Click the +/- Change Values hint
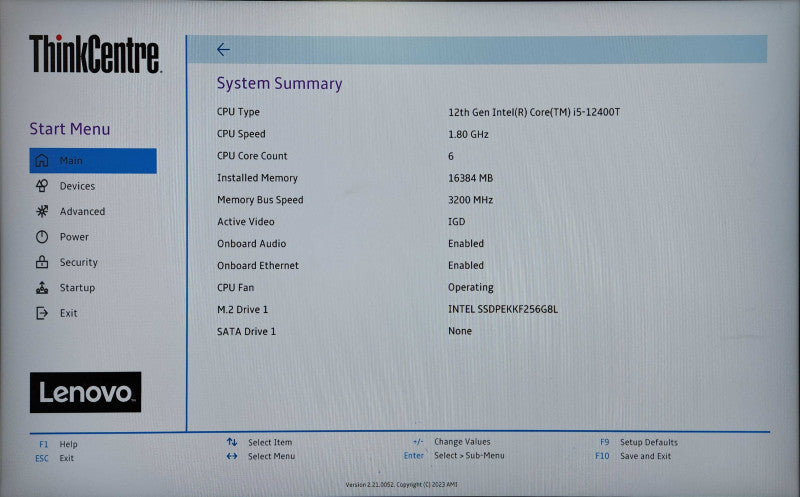This screenshot has height=497, width=800. [x=452, y=441]
